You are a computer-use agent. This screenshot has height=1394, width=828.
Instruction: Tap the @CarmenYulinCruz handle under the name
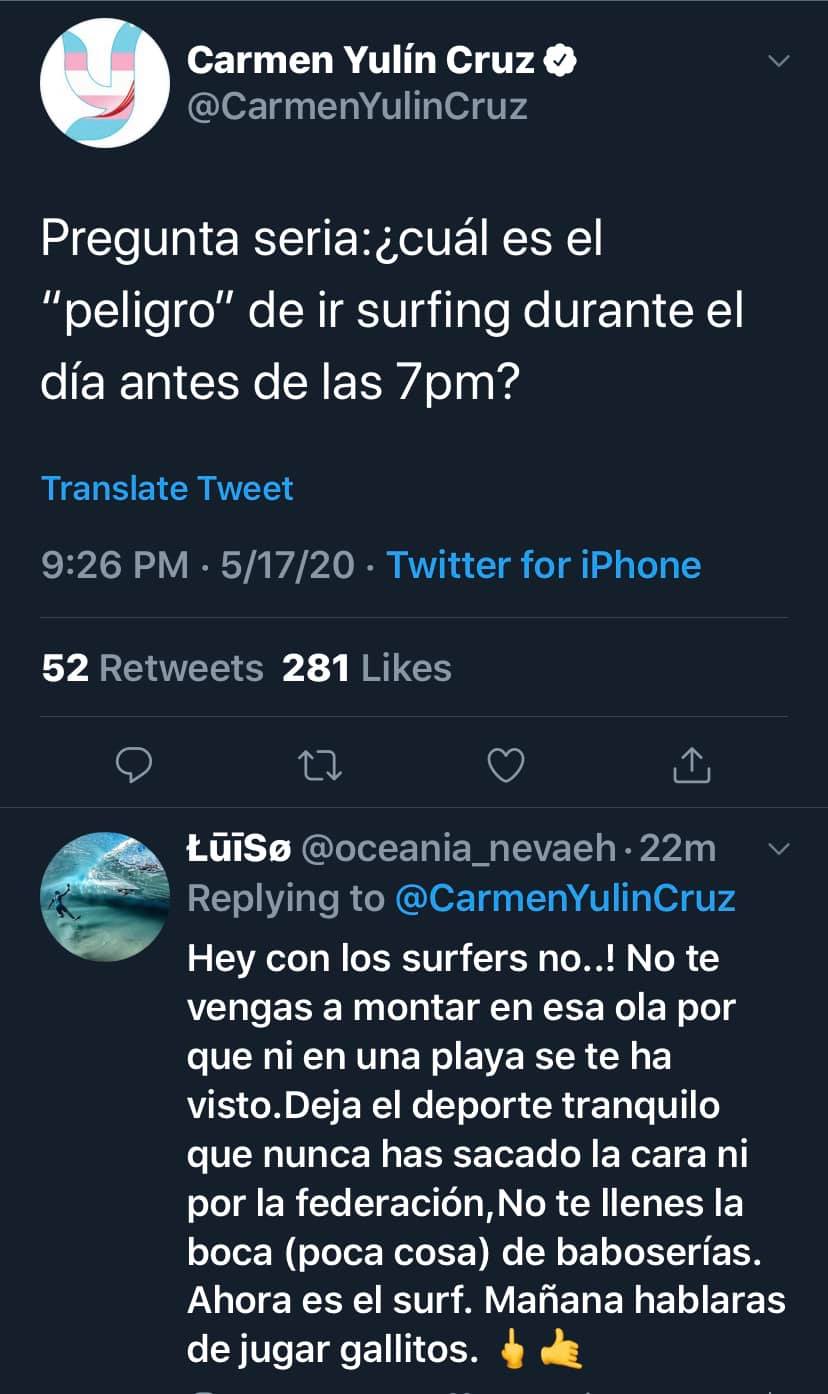coord(357,106)
